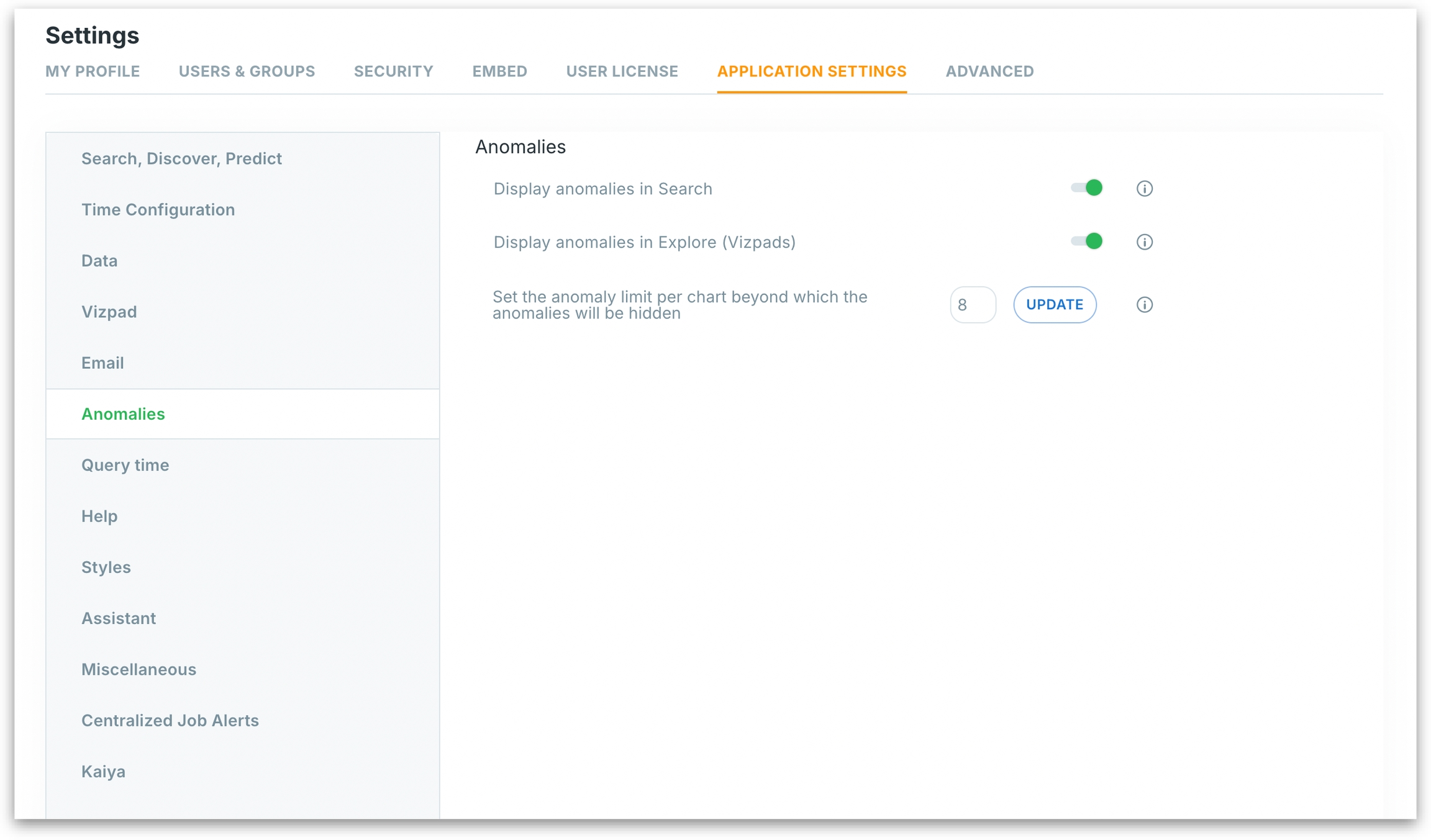Focus the anomaly limit number field
This screenshot has width=1431, height=840.
coord(972,305)
